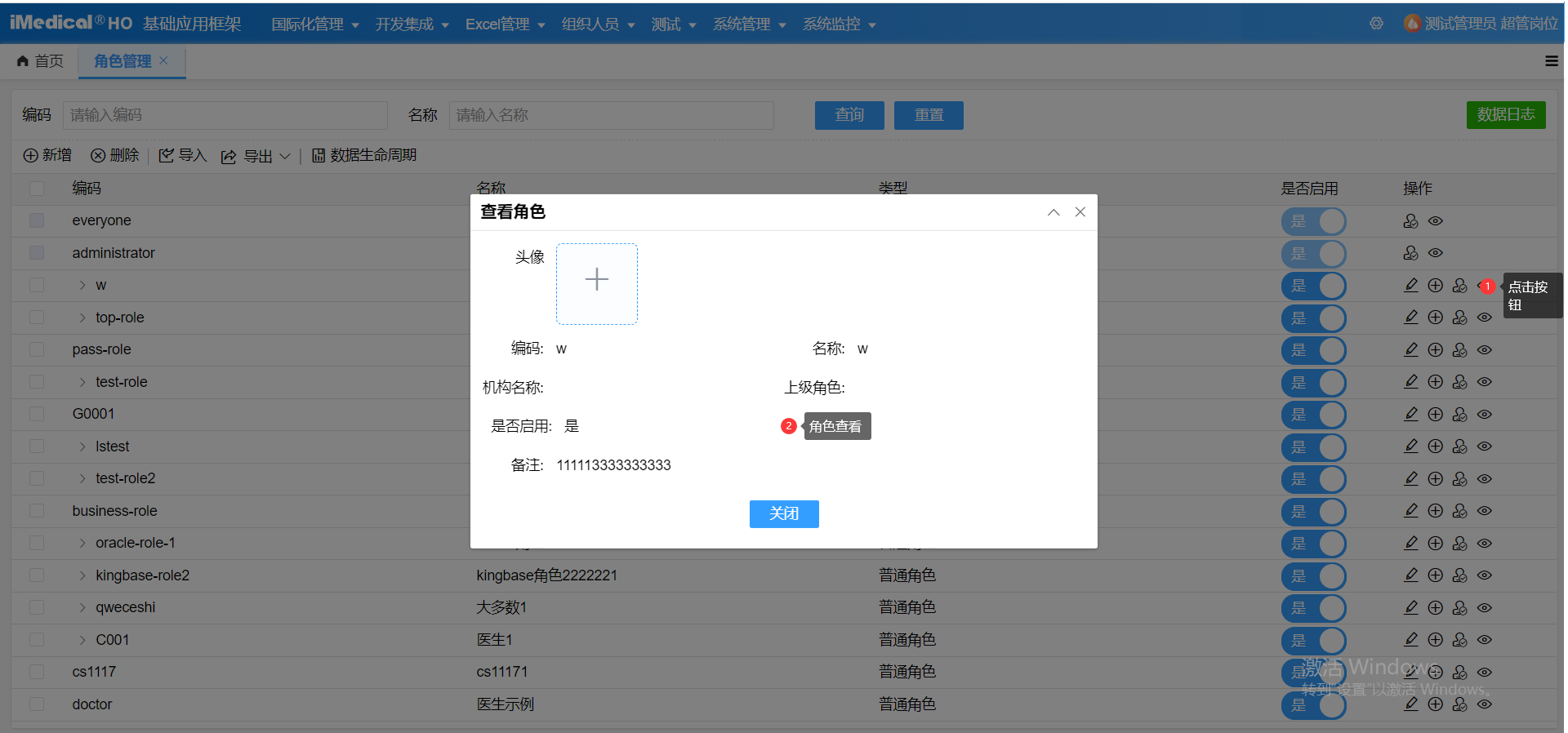
Task: Expand the lstest tree row
Action: coord(82,446)
